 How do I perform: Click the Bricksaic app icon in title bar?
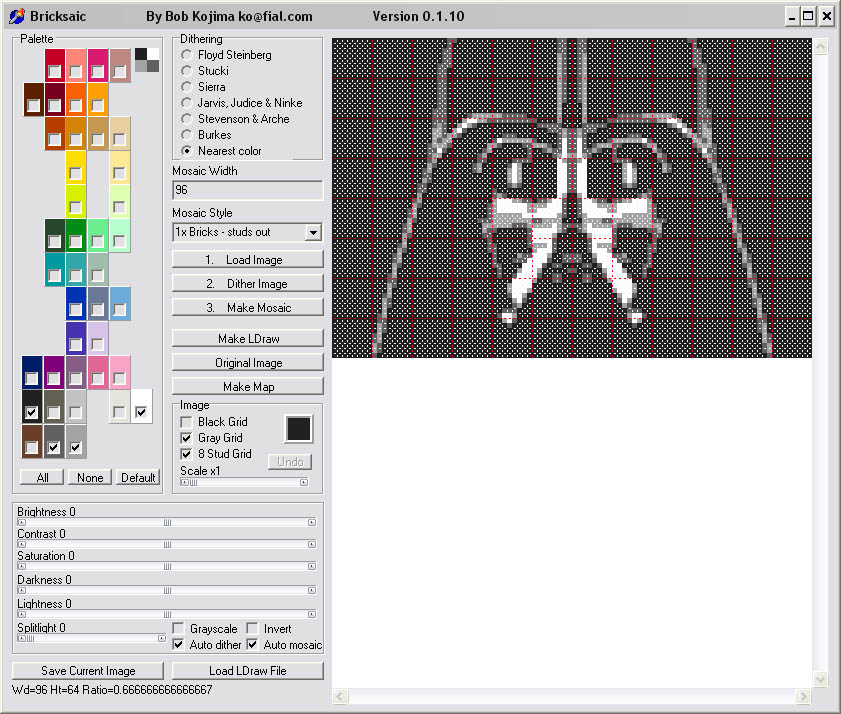(17, 16)
